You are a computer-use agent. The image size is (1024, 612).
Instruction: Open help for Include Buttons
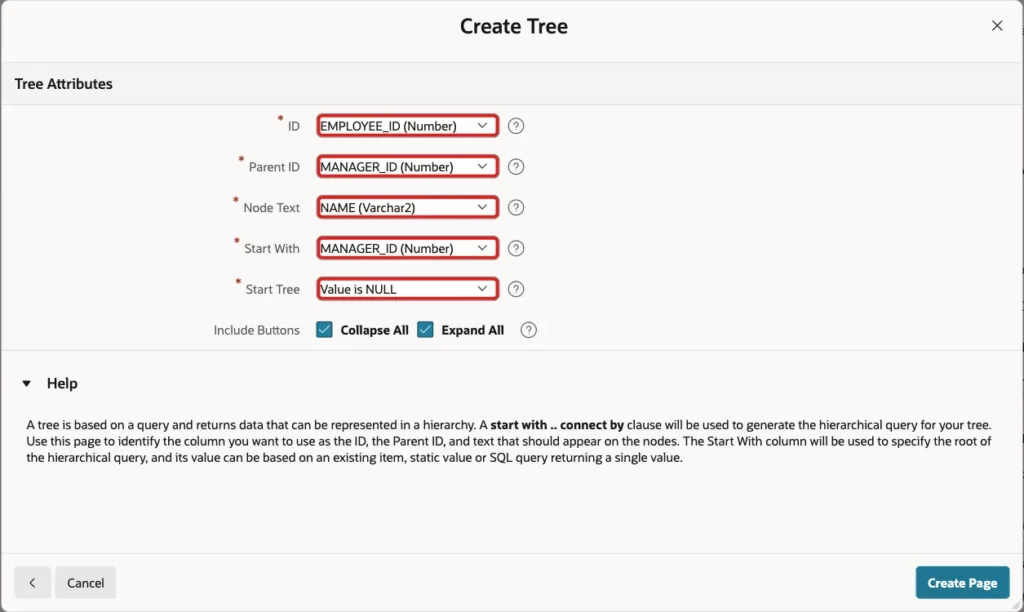(x=528, y=330)
